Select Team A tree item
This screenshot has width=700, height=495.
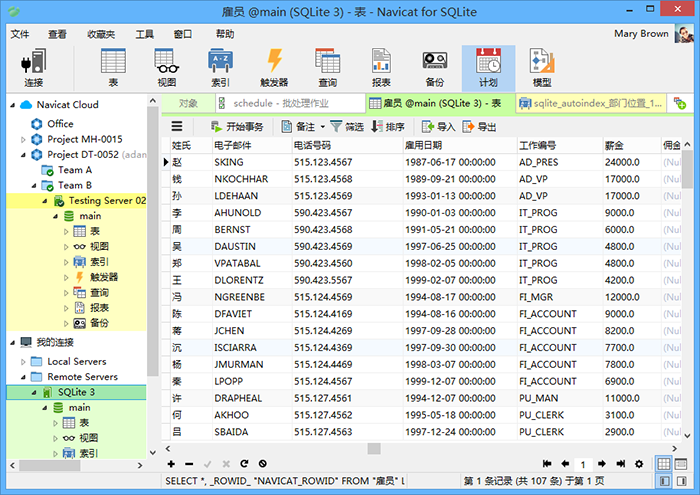(x=75, y=170)
